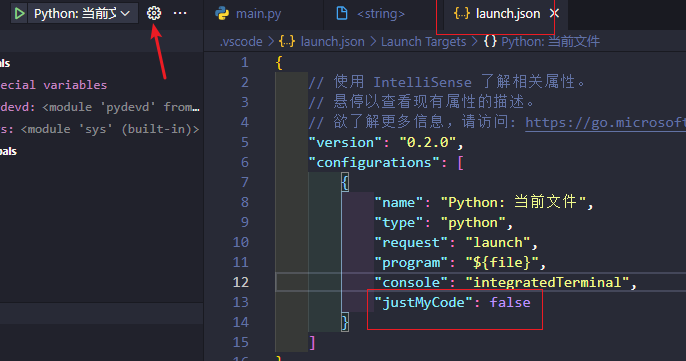Open the https://go.microsoft link in comment

click(x=605, y=123)
